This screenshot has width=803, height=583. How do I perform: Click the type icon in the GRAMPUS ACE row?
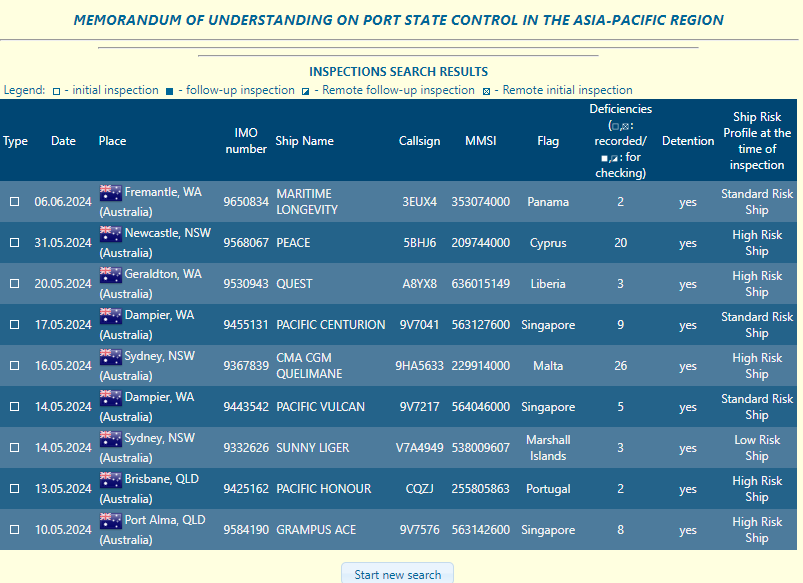[x=14, y=529]
